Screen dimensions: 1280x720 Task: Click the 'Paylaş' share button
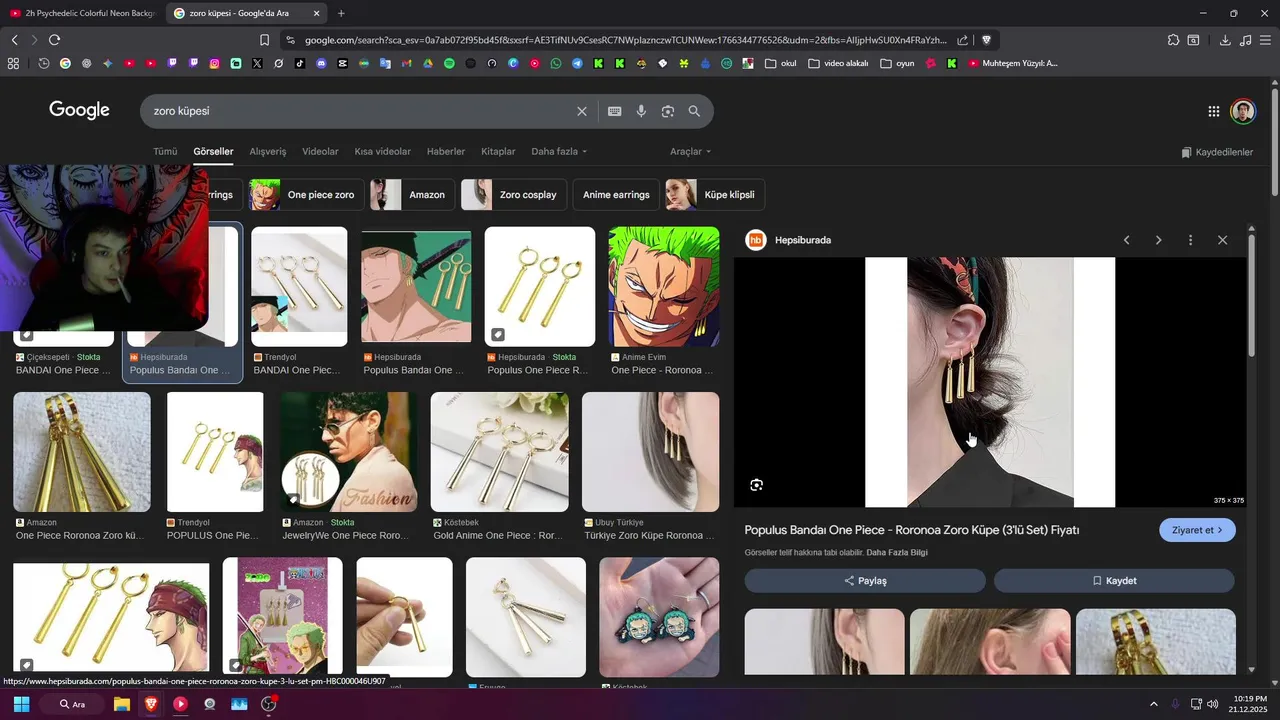[x=865, y=581]
